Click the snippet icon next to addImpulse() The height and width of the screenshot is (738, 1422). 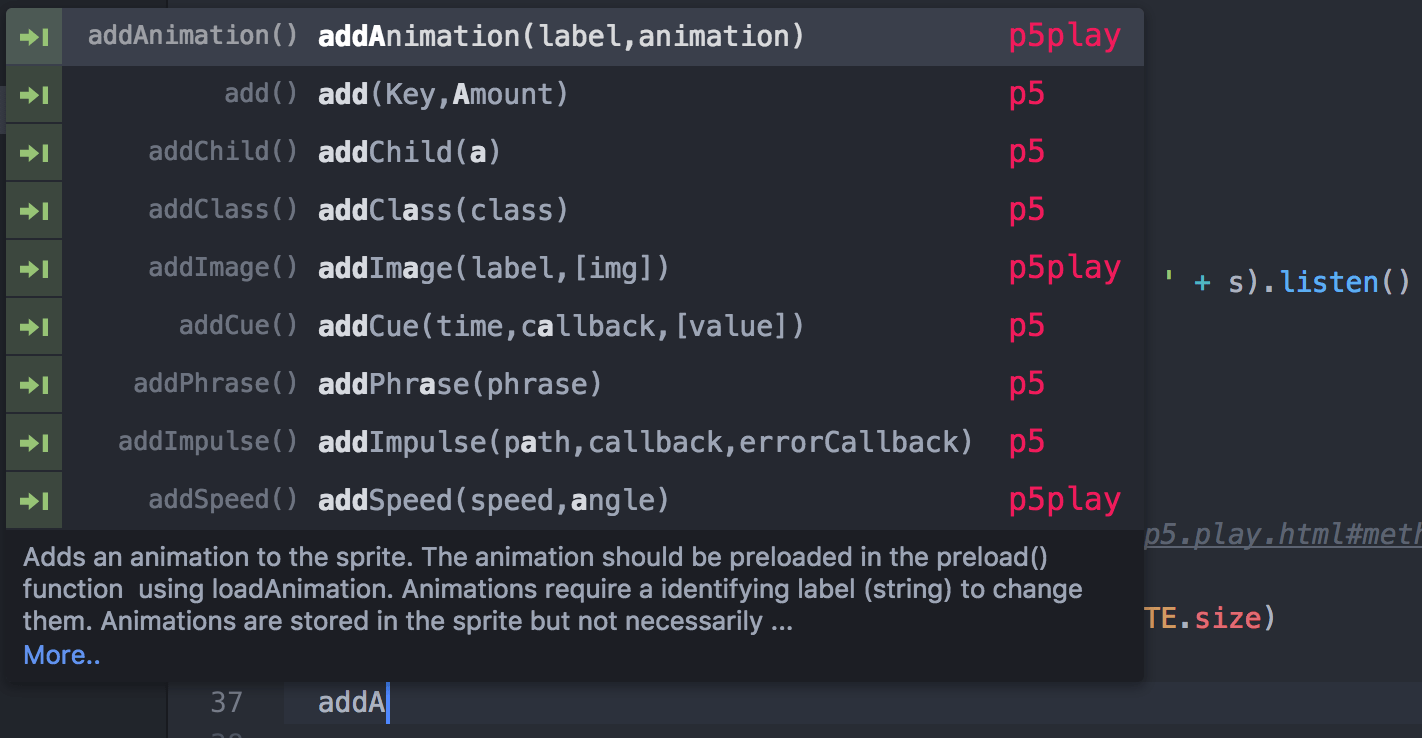[x=34, y=443]
